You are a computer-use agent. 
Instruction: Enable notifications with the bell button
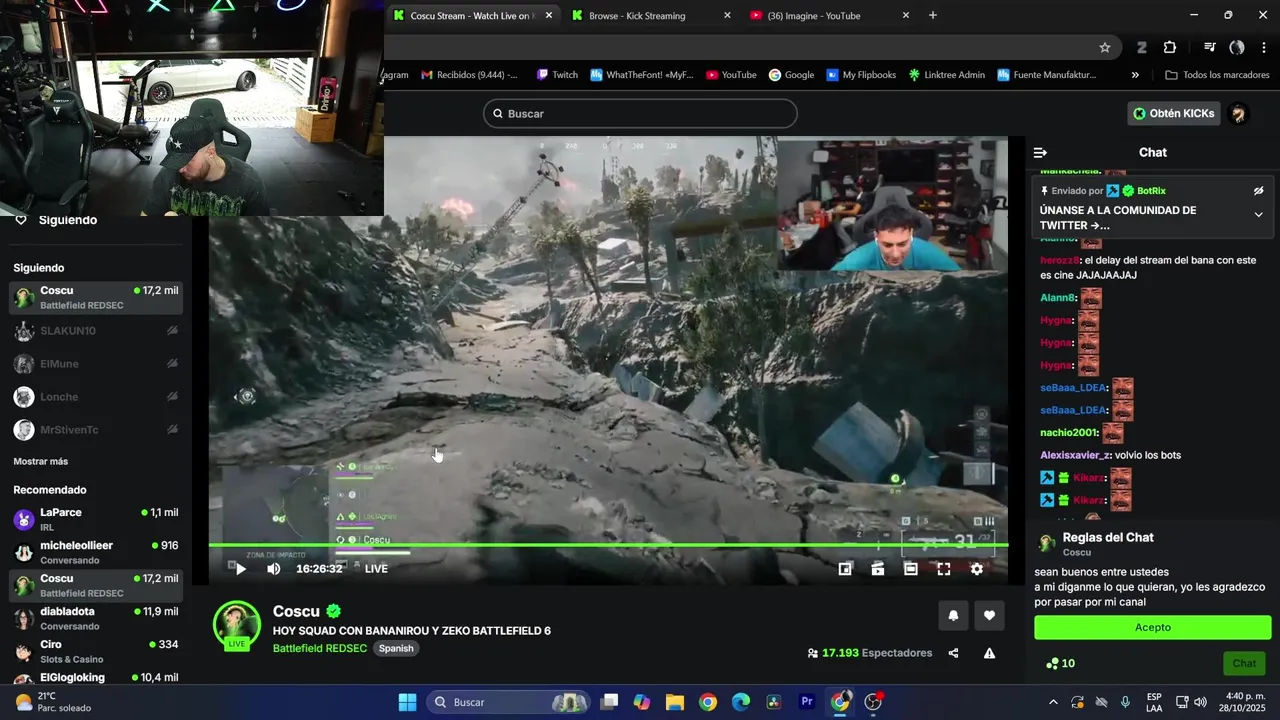(x=953, y=615)
